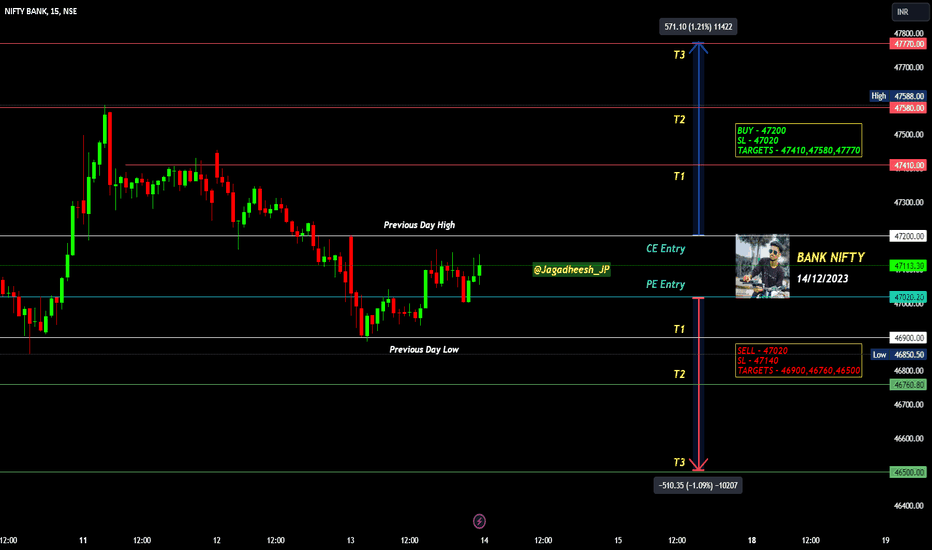932x550 pixels.
Task: Open the INR currency selector
Action: tap(909, 11)
